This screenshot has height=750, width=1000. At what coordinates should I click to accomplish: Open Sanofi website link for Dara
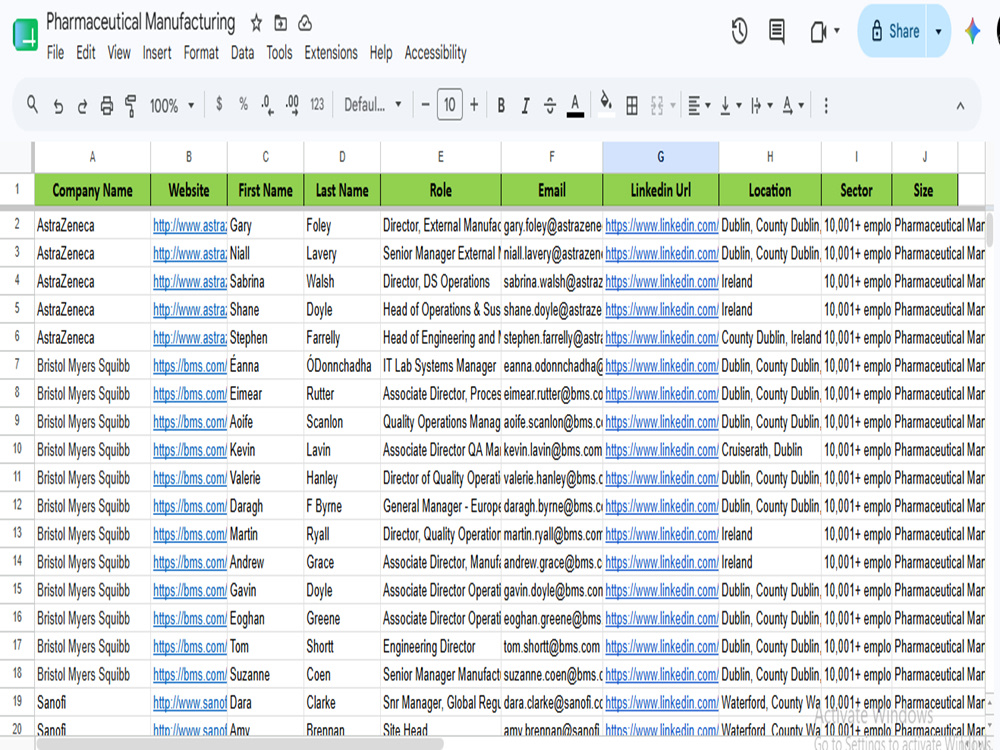(x=189, y=703)
